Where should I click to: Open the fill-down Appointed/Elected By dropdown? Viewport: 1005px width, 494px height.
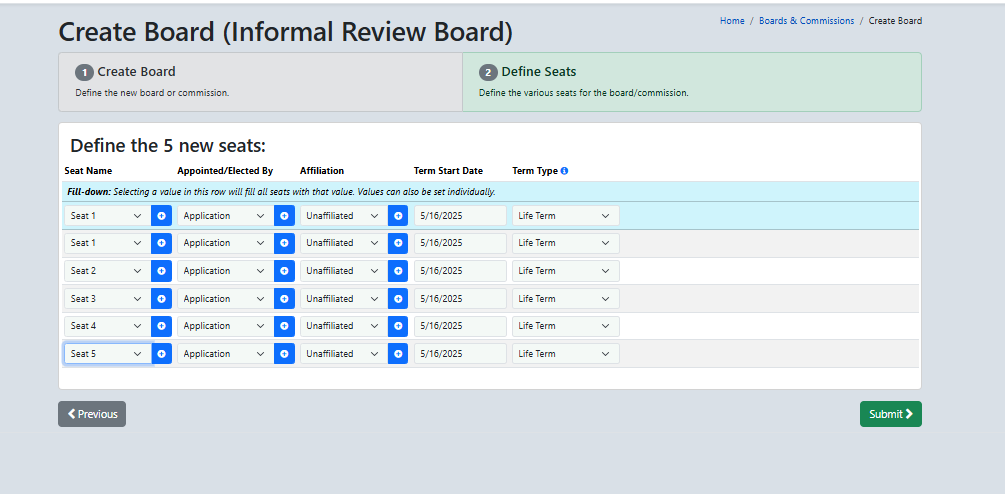226,216
